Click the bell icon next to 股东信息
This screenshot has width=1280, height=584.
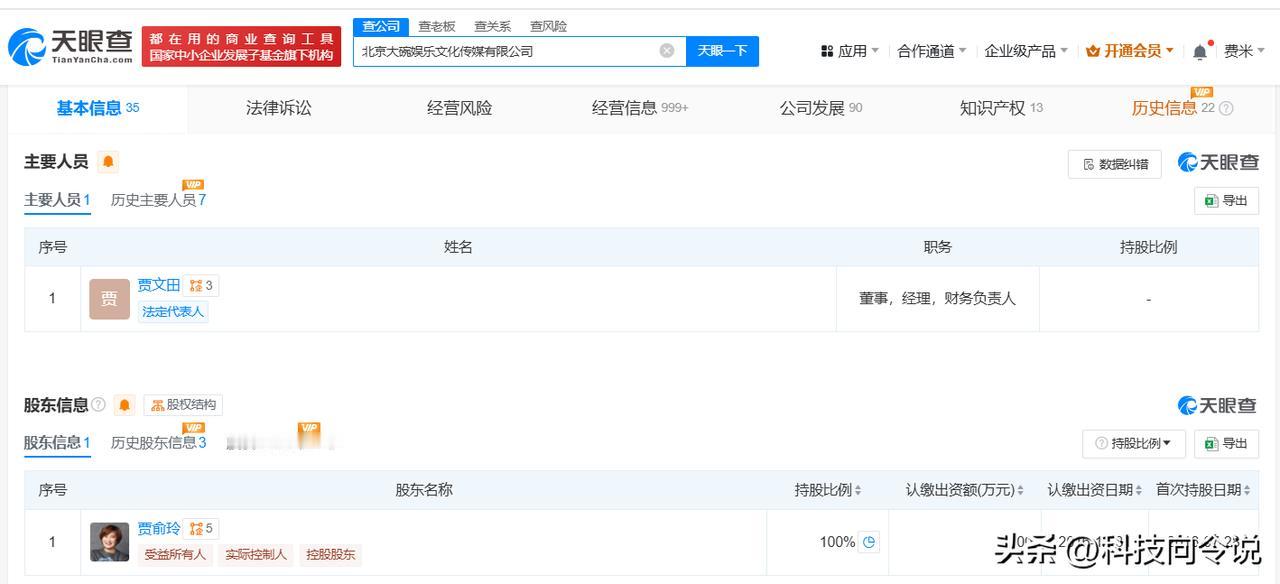coord(124,405)
